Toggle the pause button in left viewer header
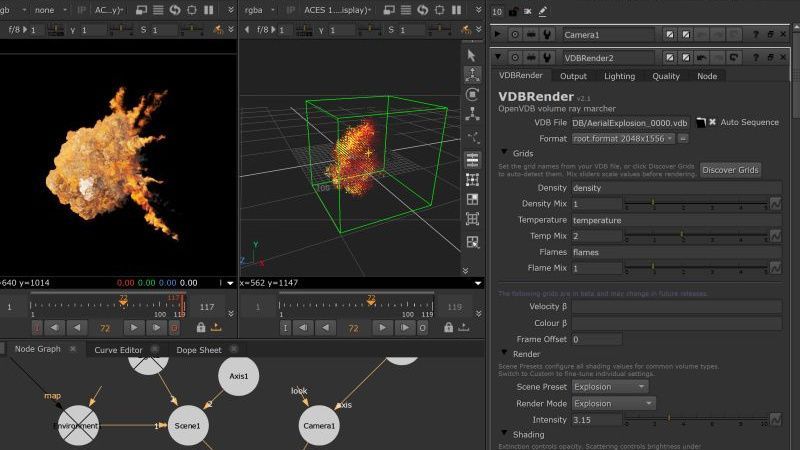Viewport: 800px width, 450px height. pos(209,10)
